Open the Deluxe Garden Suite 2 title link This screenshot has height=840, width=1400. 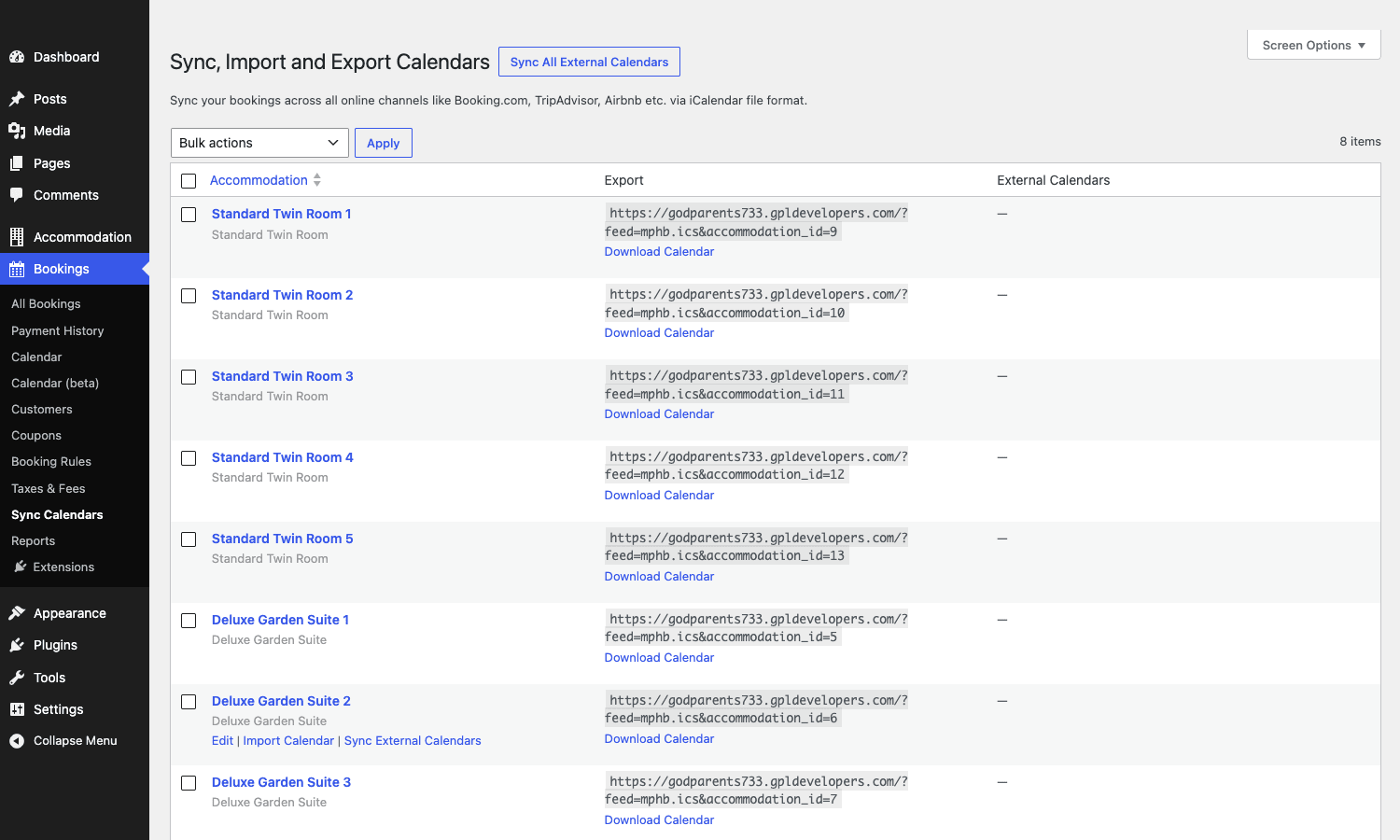(282, 701)
